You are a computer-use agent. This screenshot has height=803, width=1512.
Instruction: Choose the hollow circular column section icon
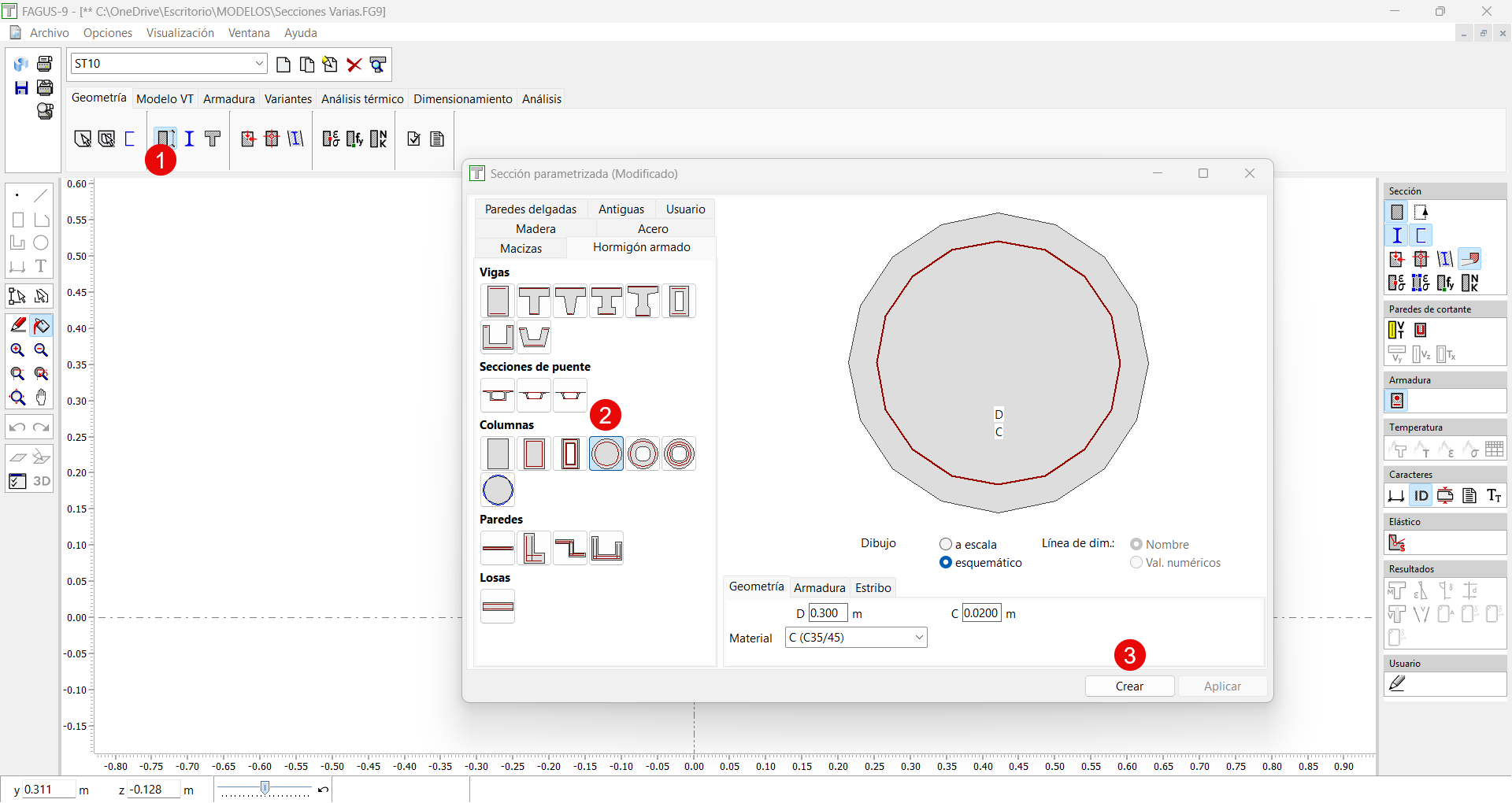click(643, 454)
